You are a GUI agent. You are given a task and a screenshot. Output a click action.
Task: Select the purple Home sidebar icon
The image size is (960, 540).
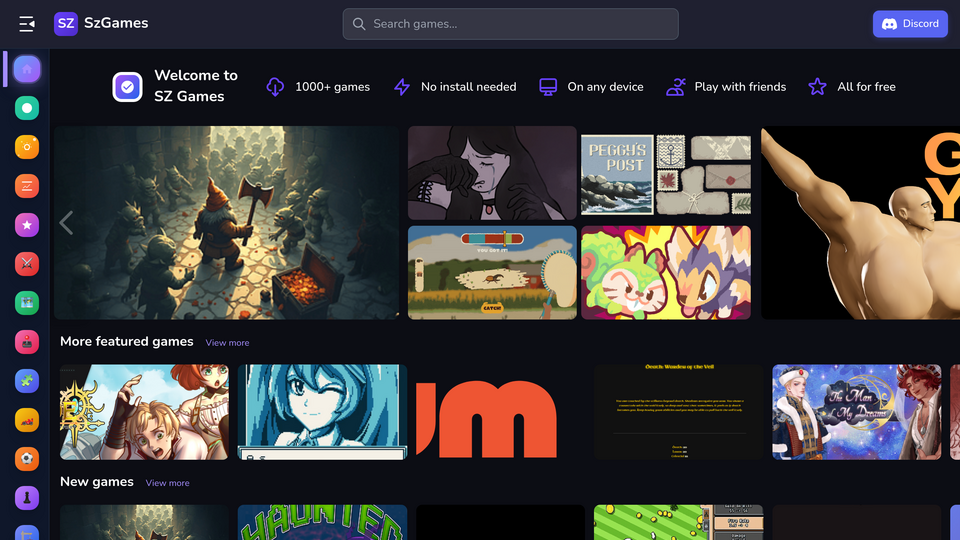click(27, 69)
